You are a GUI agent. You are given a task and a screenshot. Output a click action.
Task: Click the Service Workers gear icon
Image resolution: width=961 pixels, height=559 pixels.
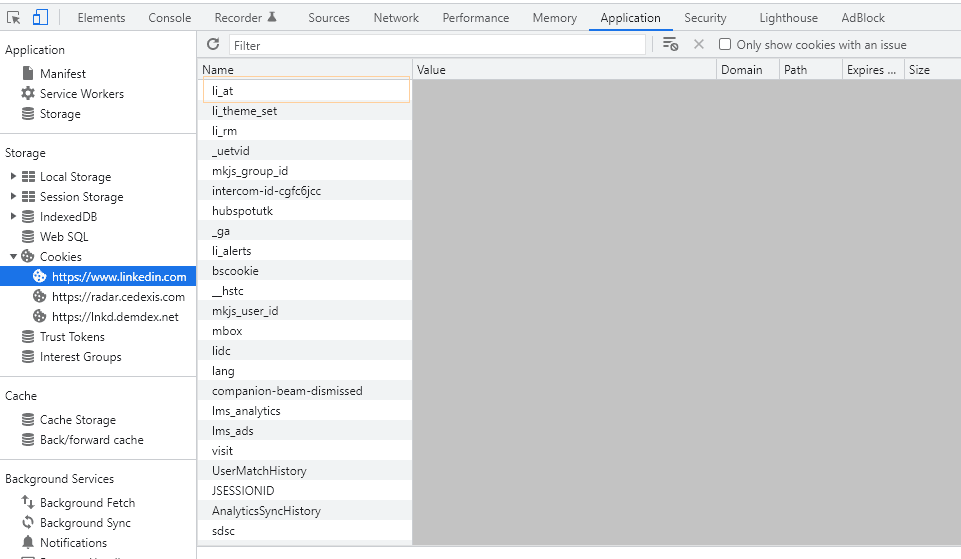[x=28, y=93]
